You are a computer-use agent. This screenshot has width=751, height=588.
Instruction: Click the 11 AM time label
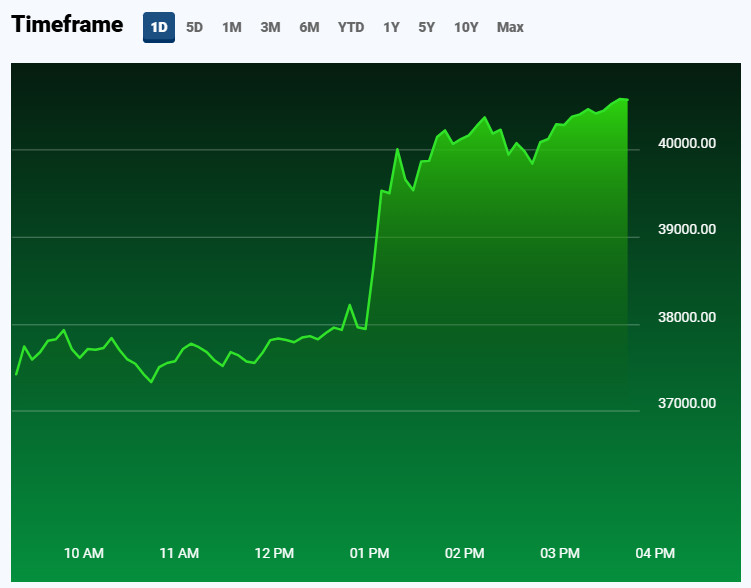(179, 554)
